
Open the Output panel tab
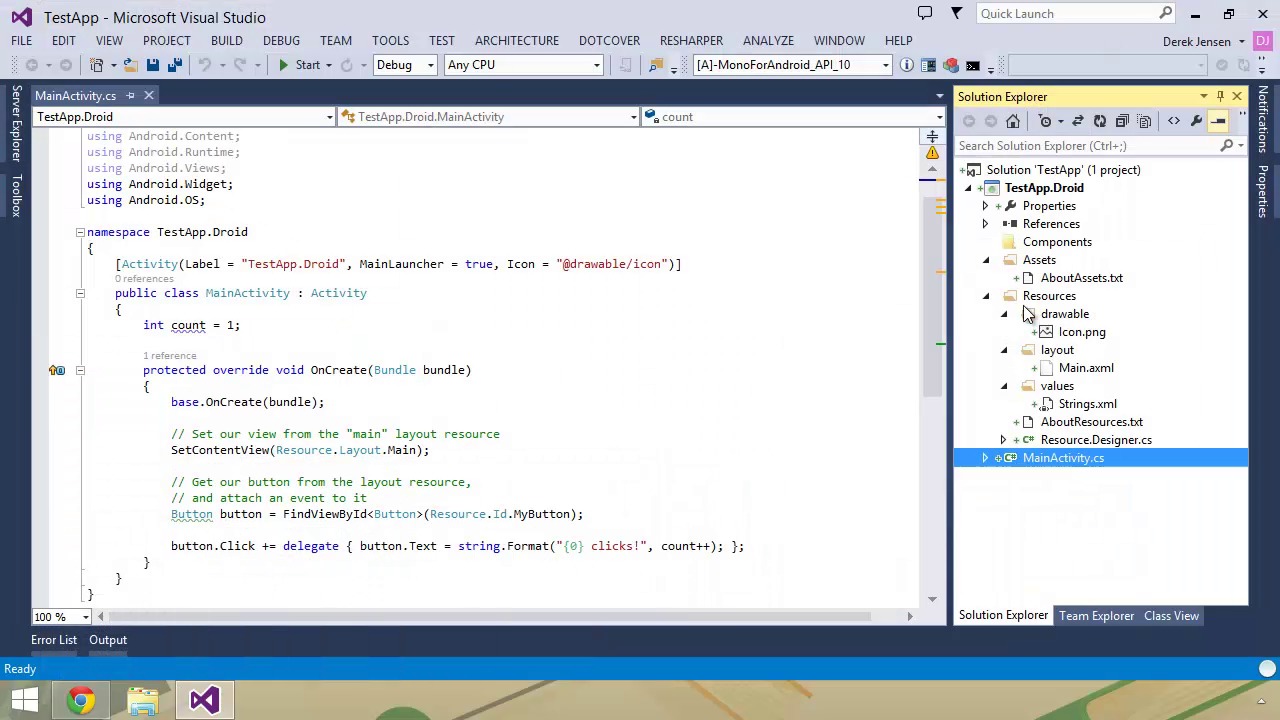(108, 640)
